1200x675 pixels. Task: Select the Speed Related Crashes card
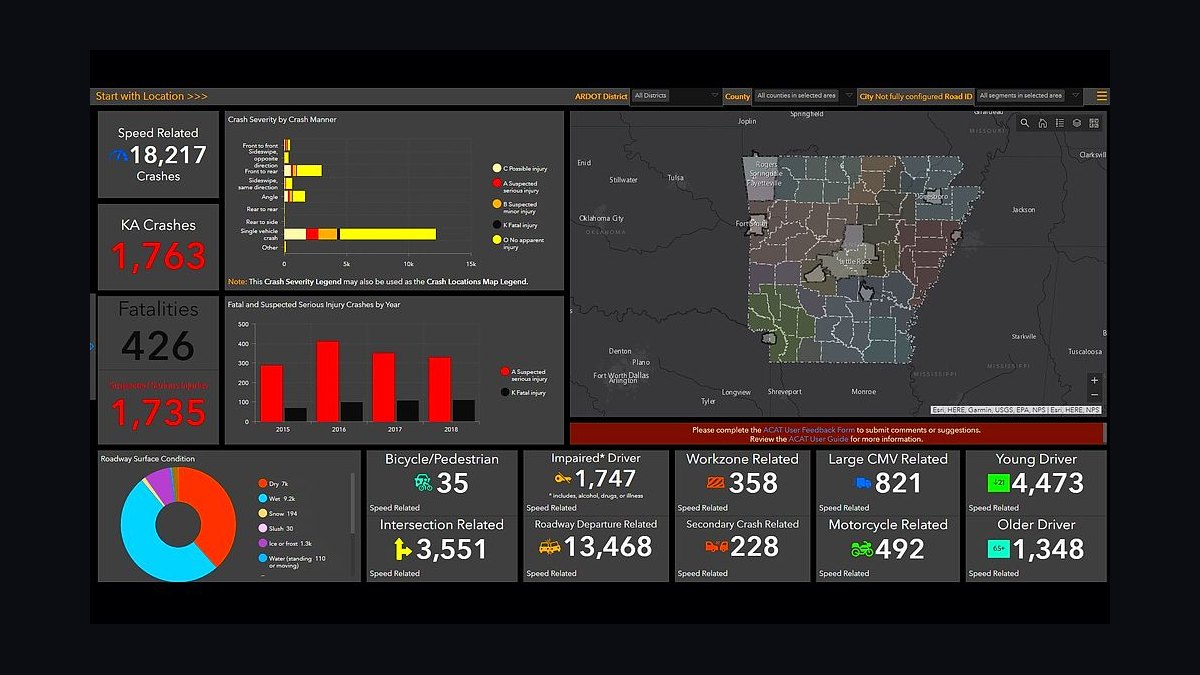click(158, 154)
